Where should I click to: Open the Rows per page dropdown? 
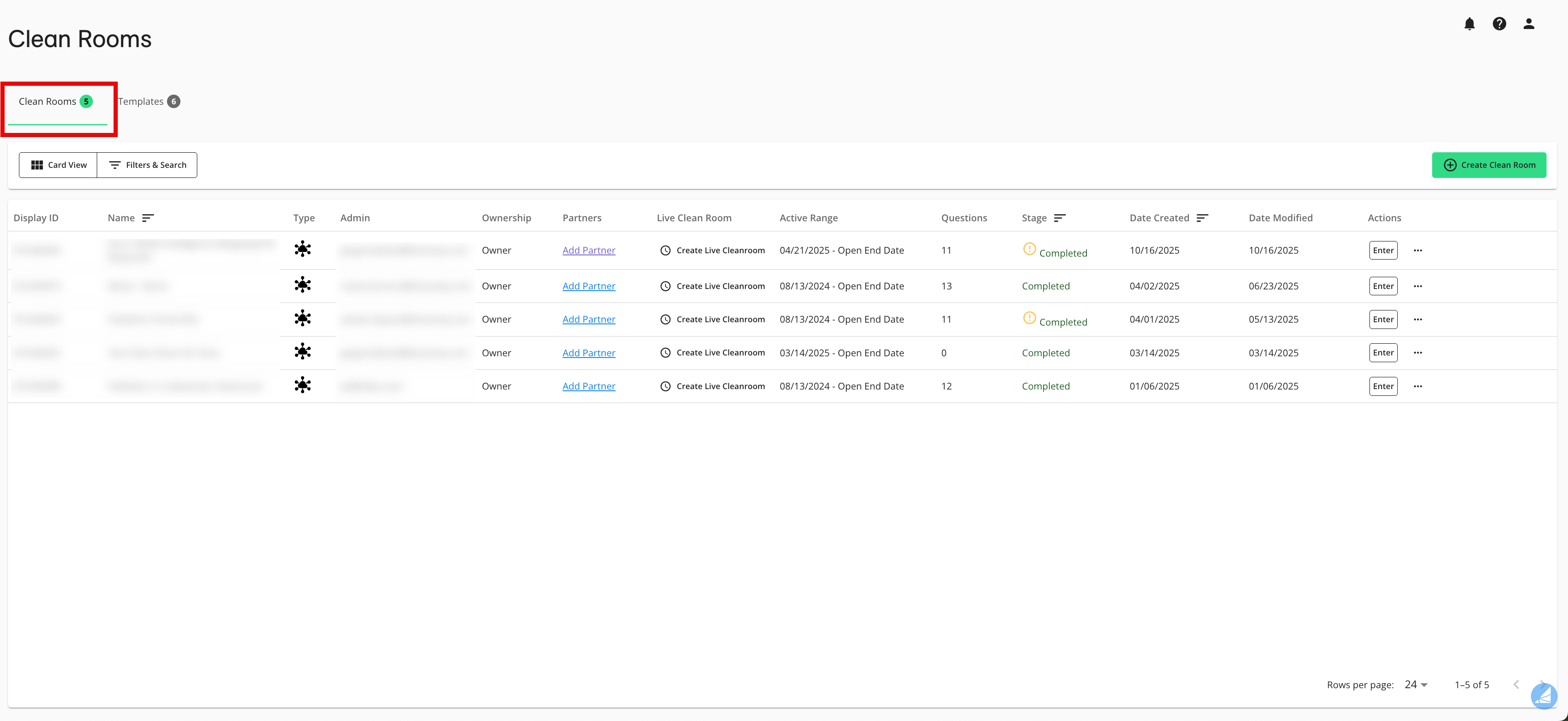click(1416, 684)
